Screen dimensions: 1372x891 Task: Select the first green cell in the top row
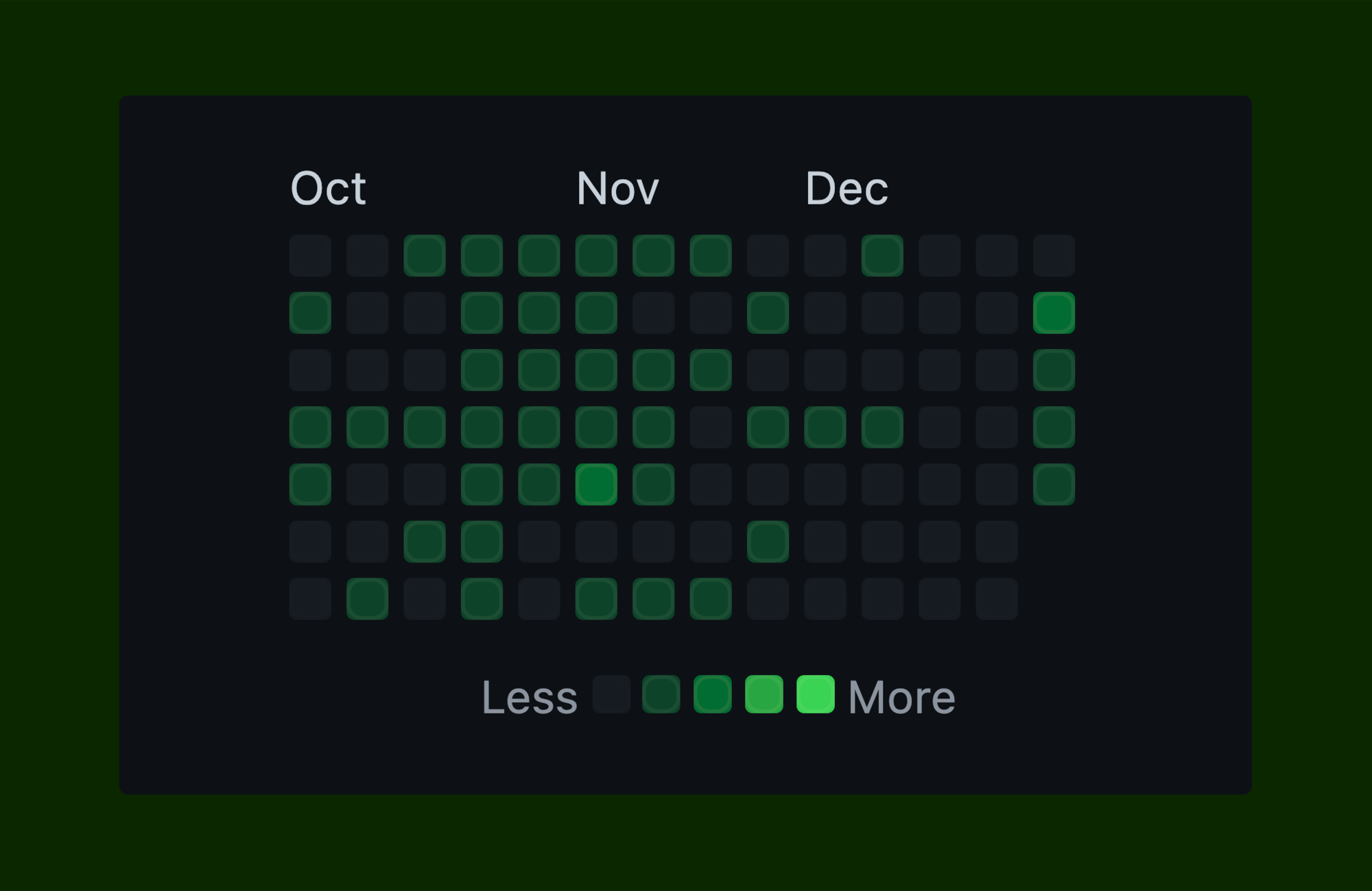click(425, 255)
